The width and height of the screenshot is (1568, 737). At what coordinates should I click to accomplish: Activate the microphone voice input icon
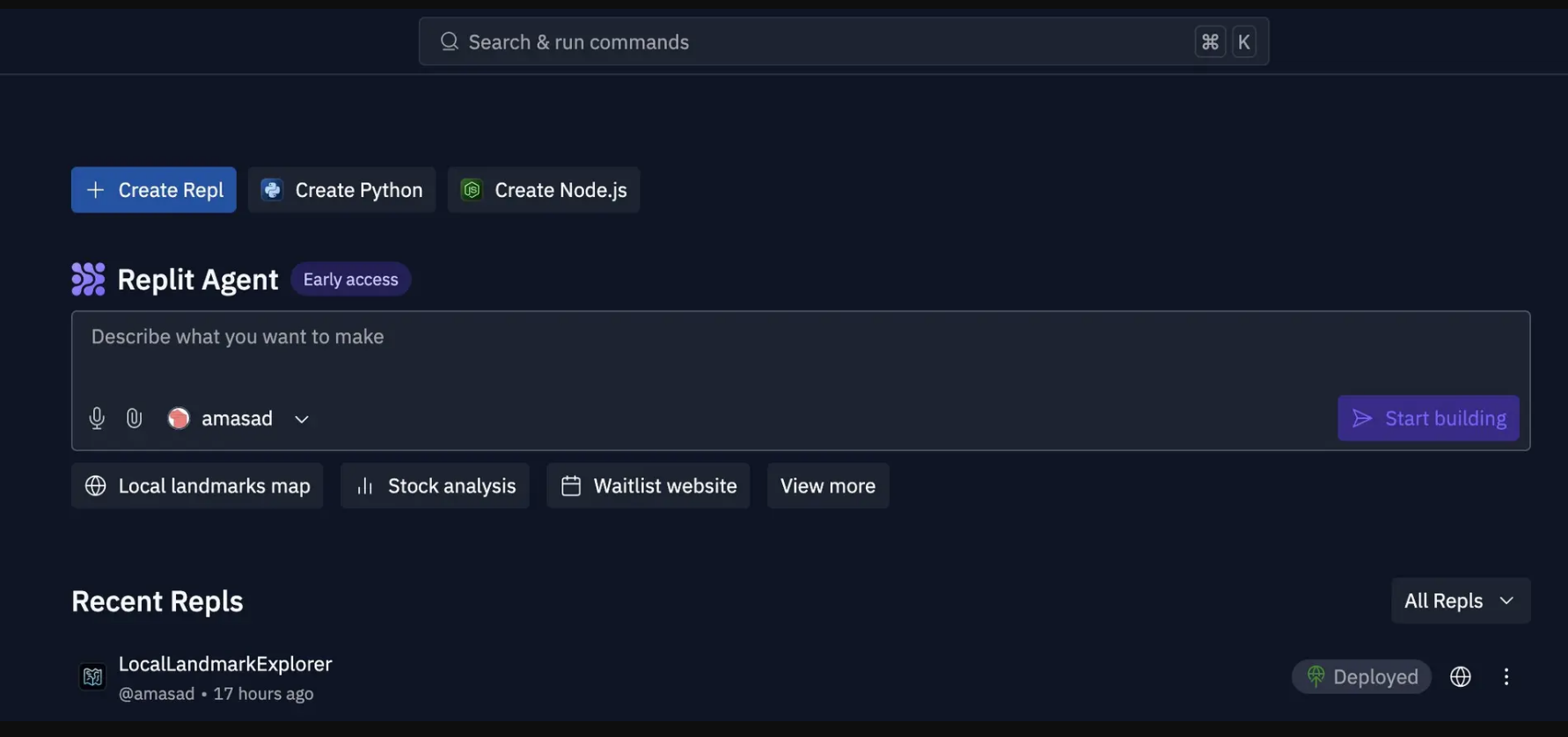click(x=97, y=419)
